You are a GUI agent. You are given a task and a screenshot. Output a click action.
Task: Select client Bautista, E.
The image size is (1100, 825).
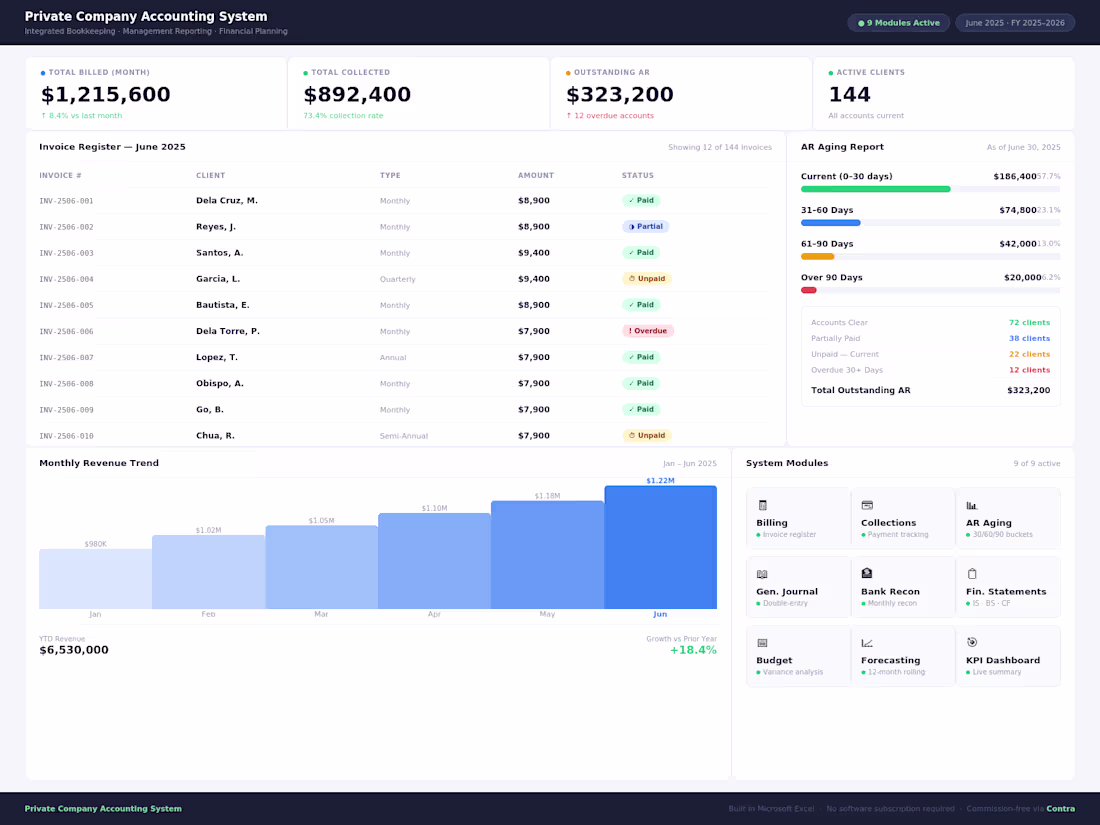point(222,305)
